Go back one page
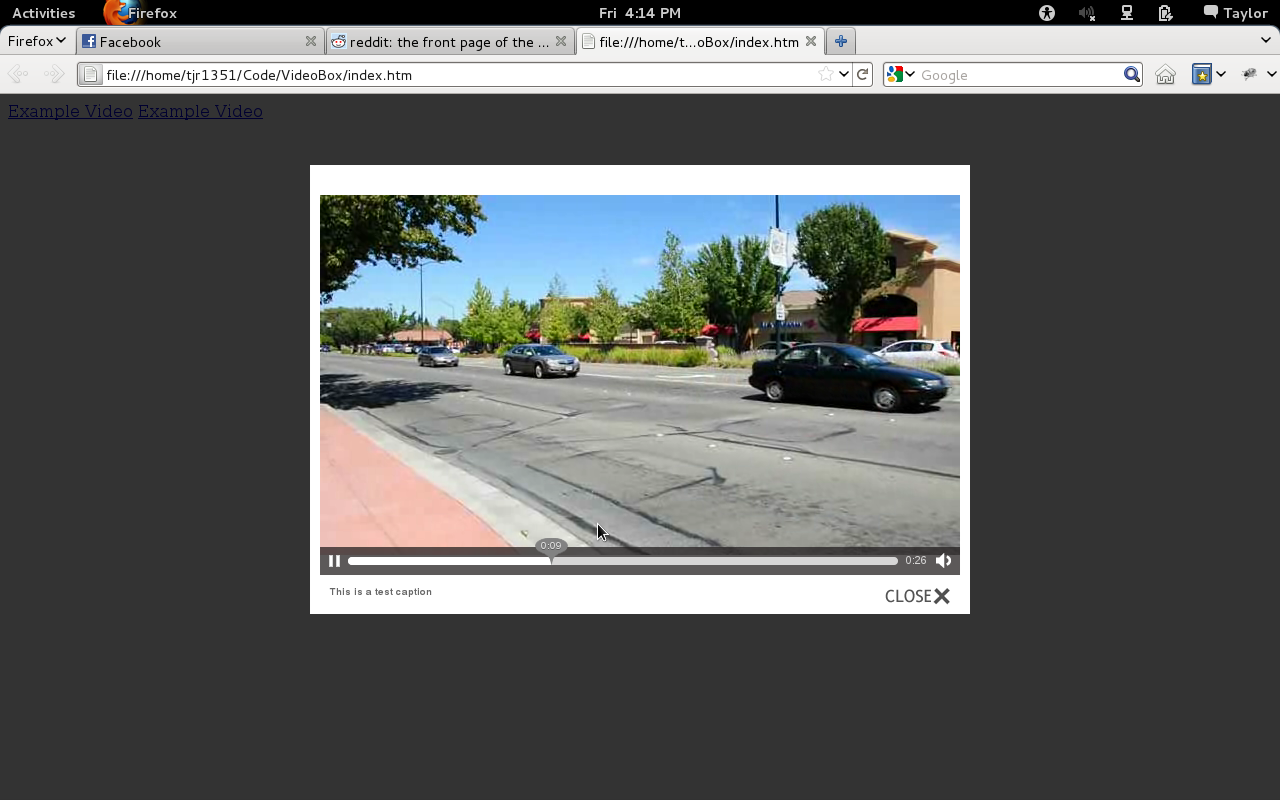 click(x=18, y=74)
